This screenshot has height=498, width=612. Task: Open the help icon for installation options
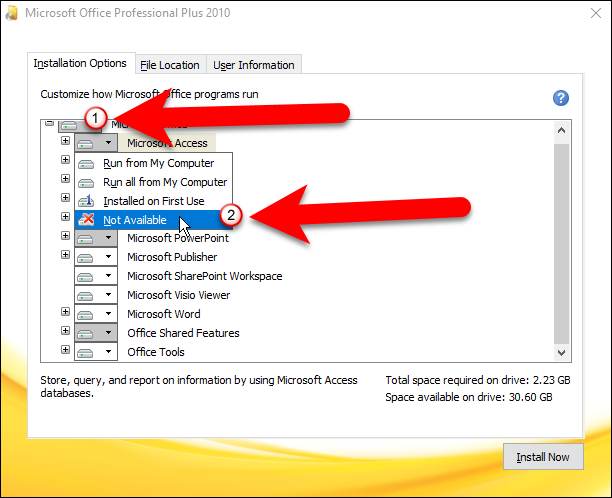click(x=560, y=98)
